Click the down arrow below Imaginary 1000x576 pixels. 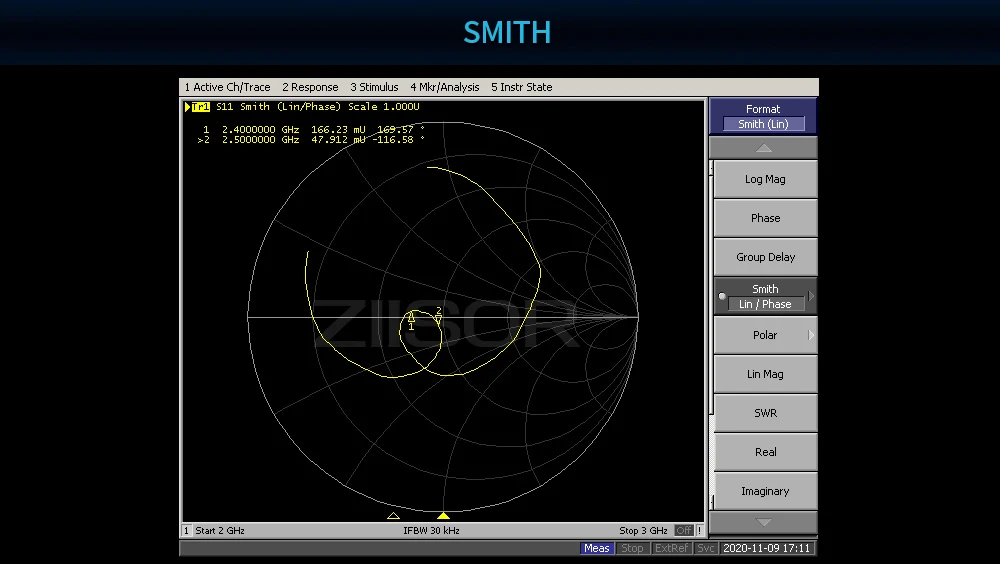tap(763, 522)
